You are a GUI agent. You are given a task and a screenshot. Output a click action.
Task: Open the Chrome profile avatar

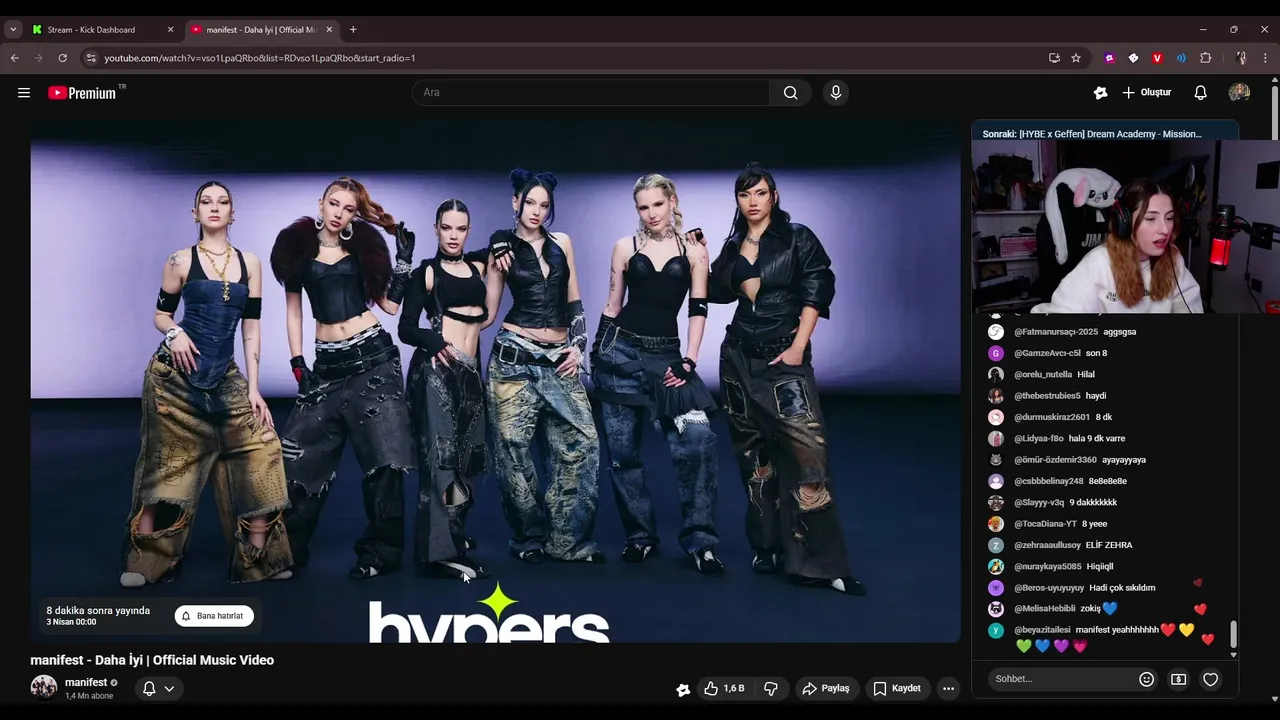point(1241,58)
